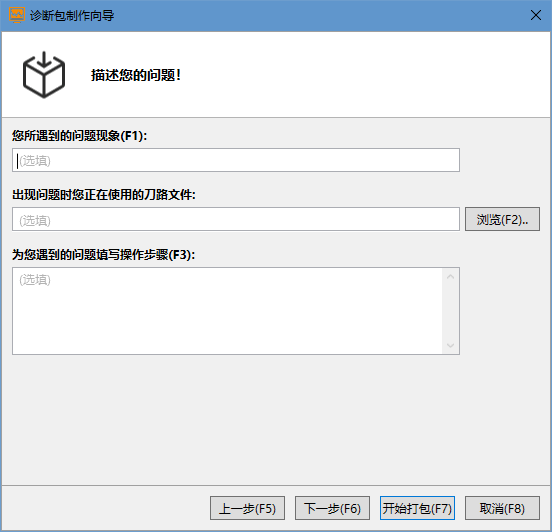
Task: Click the 您所遇到的问题现象(F1) label
Action: pyautogui.click(x=80, y=136)
